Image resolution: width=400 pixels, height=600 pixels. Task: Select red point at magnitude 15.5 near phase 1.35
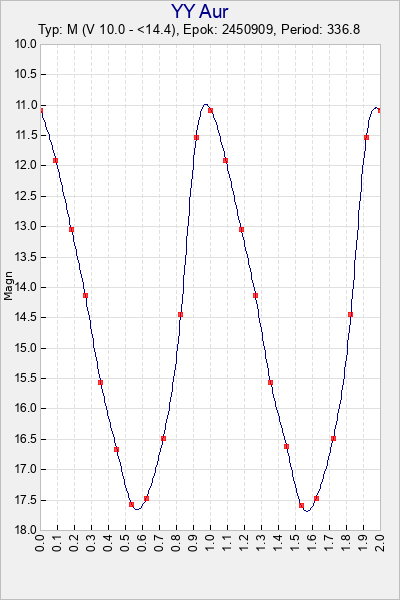[x=270, y=382]
